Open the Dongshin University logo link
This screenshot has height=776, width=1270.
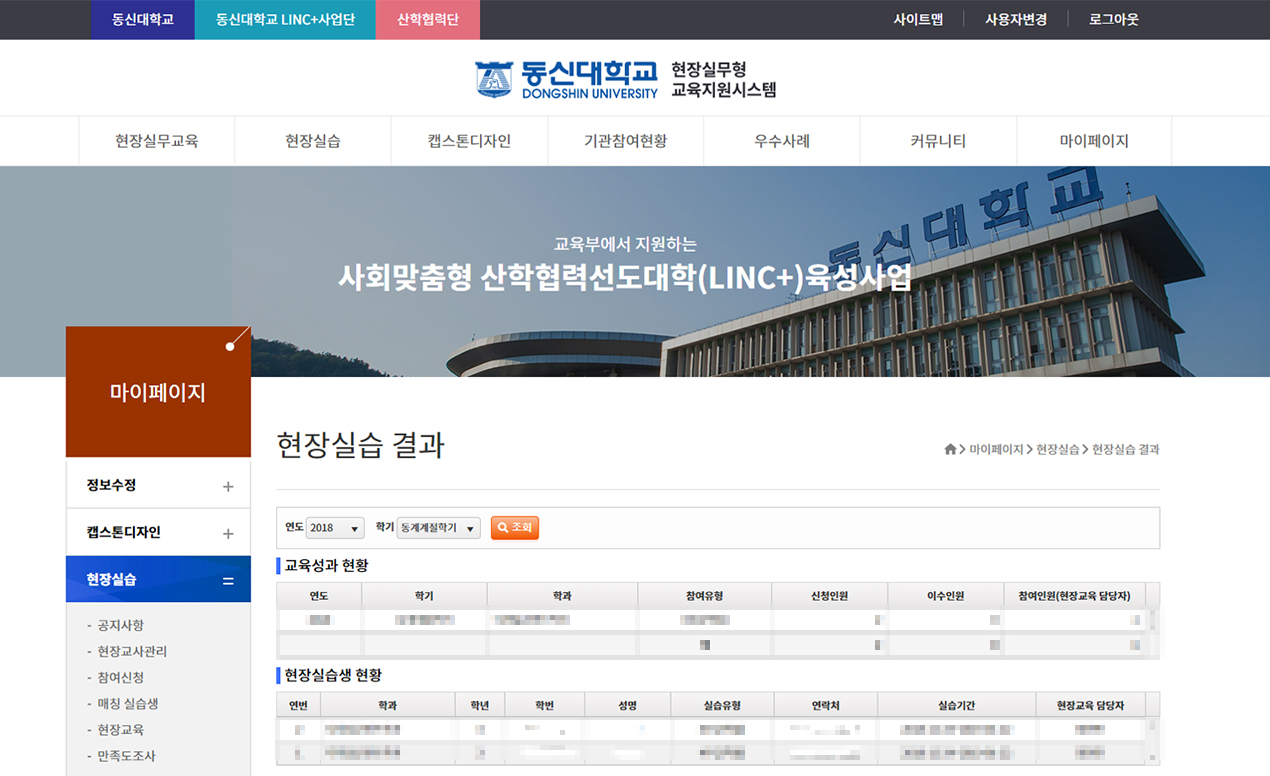click(x=567, y=79)
